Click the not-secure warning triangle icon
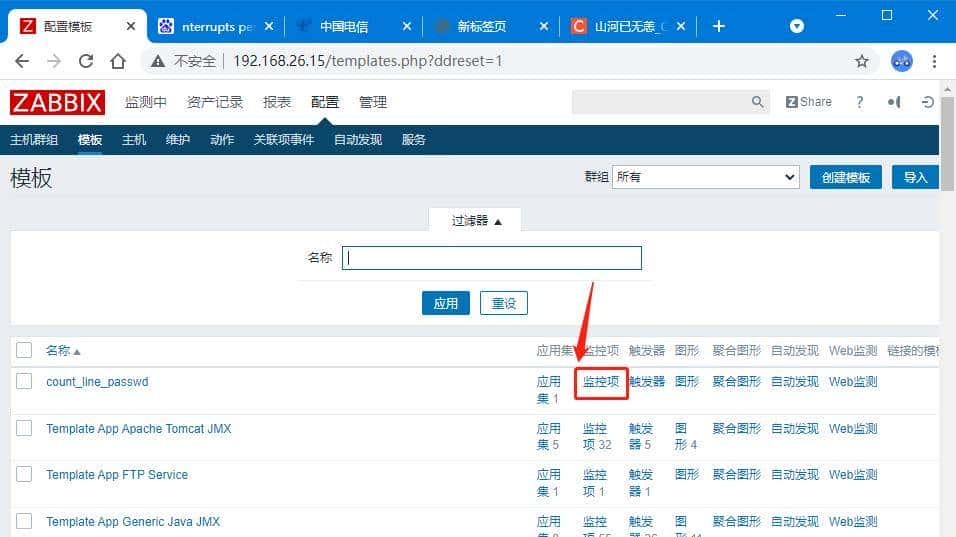This screenshot has height=537, width=956. (158, 61)
